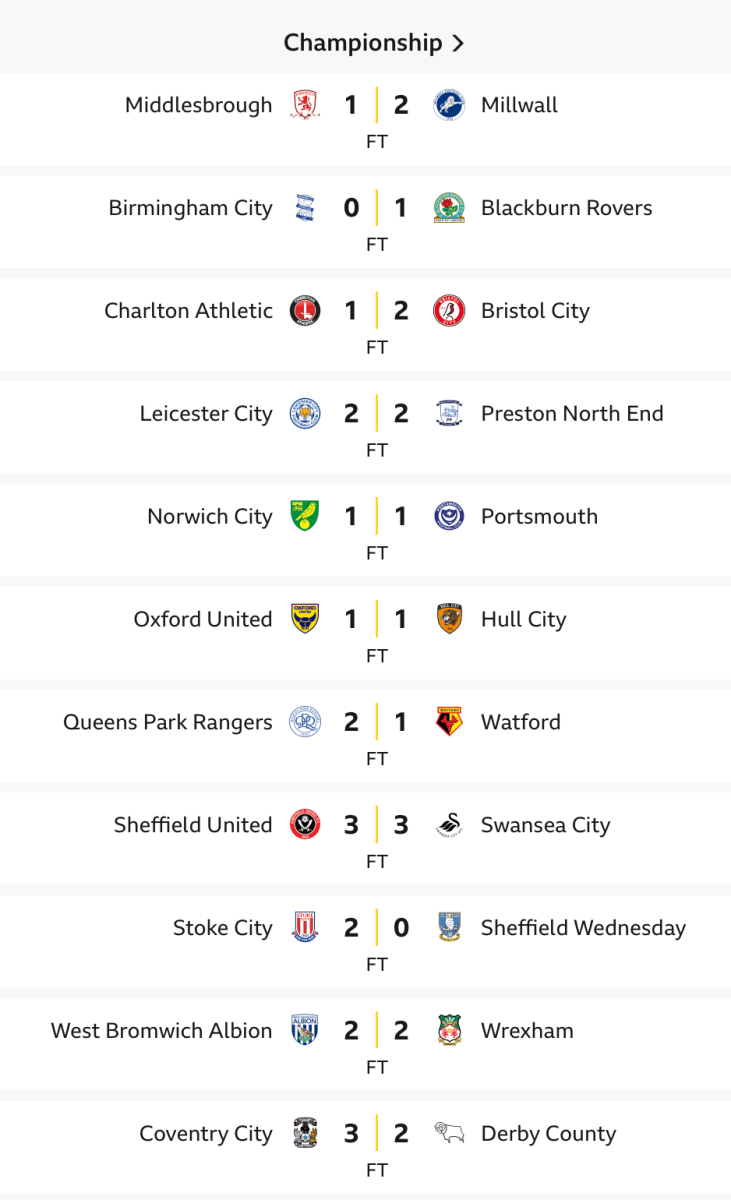Open the Coventry City 3-2 score
Viewport: 731px width, 1200px height.
tap(376, 1134)
